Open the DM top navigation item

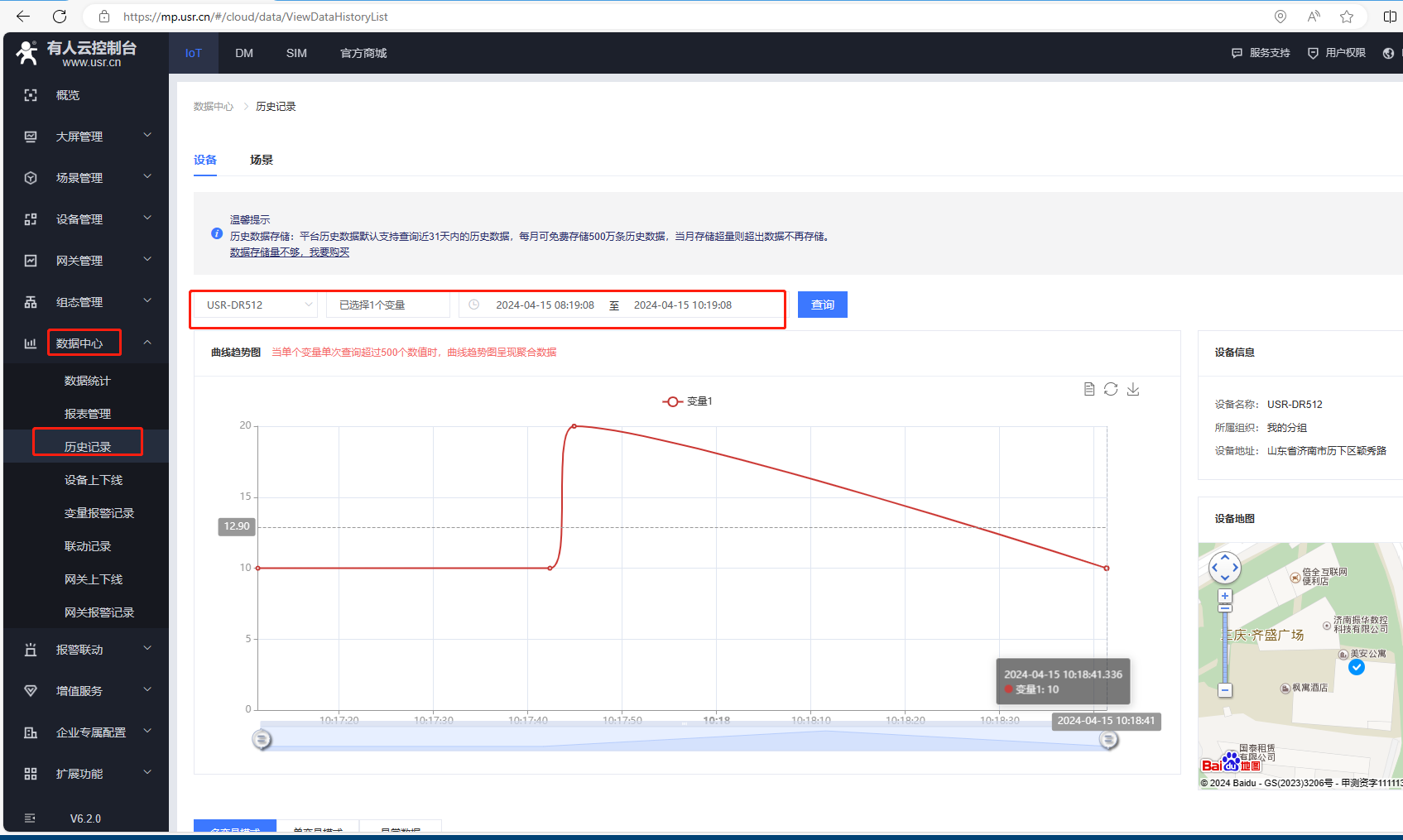tap(244, 53)
